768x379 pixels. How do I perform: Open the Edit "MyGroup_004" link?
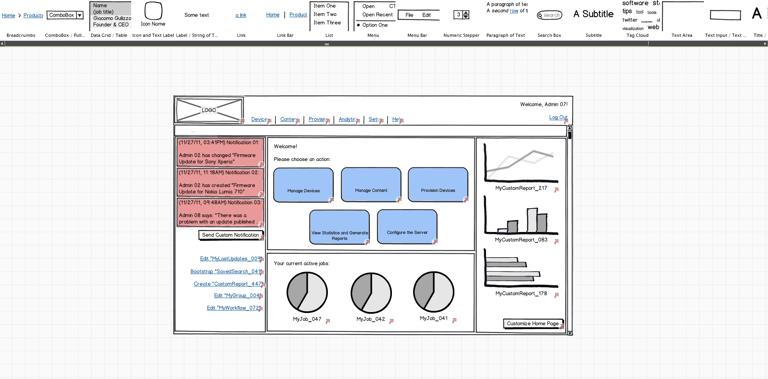click(x=238, y=295)
